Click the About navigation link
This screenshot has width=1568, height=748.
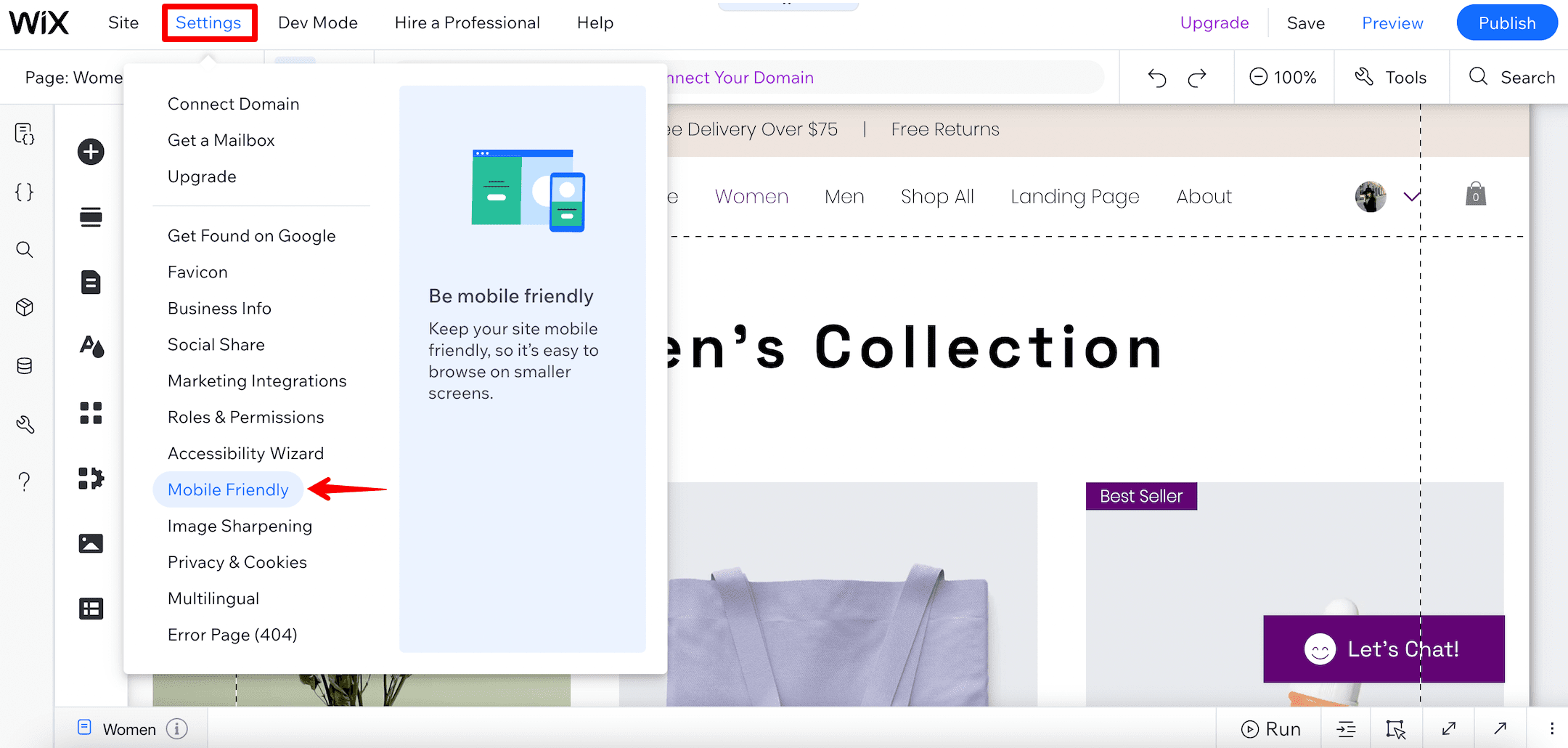[1204, 197]
